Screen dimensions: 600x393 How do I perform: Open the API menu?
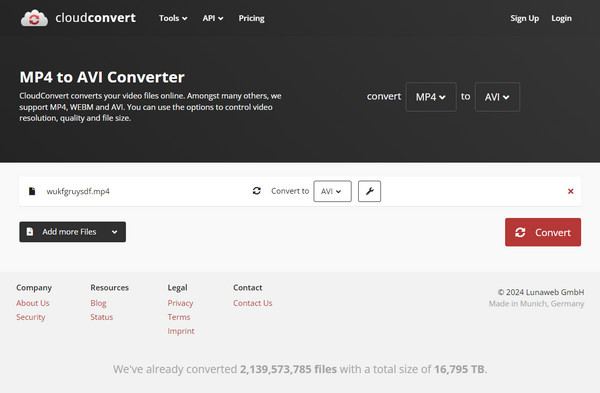tap(213, 18)
